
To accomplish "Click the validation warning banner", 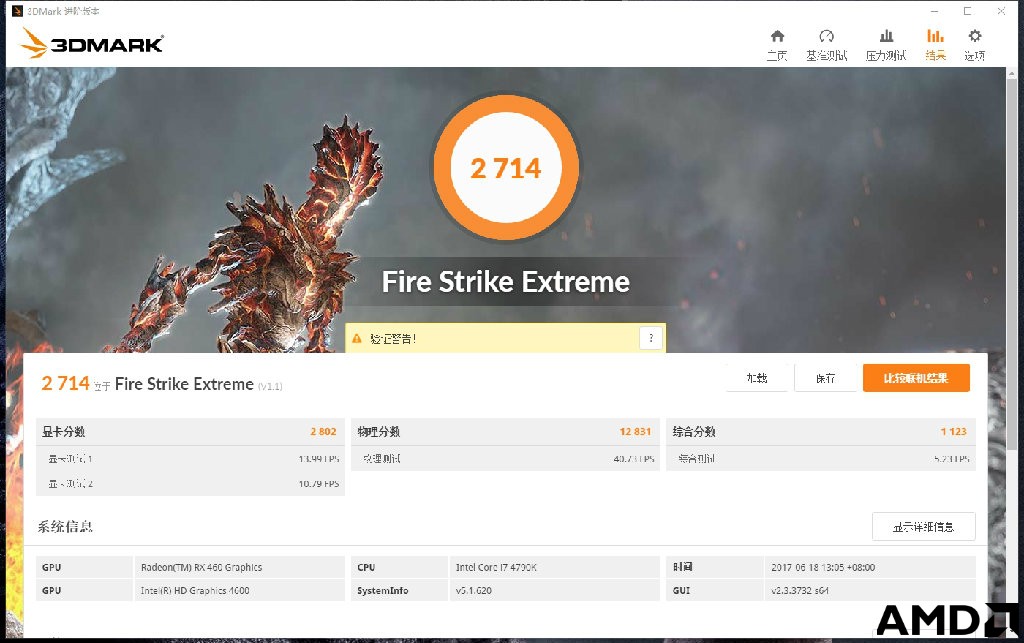I will [x=505, y=338].
